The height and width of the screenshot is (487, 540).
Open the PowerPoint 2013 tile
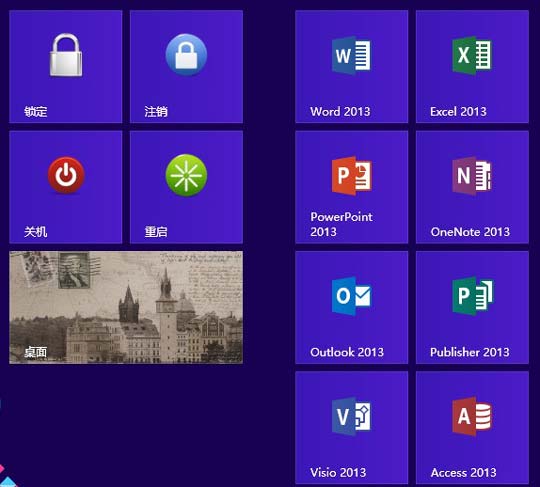pos(352,187)
